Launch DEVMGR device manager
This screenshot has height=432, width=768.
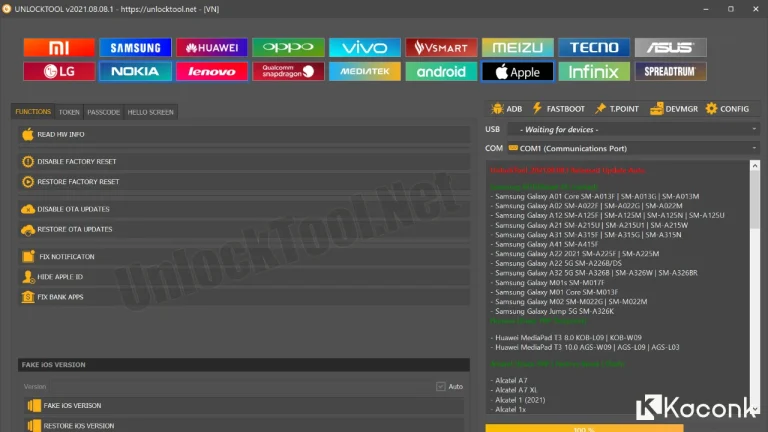point(674,109)
